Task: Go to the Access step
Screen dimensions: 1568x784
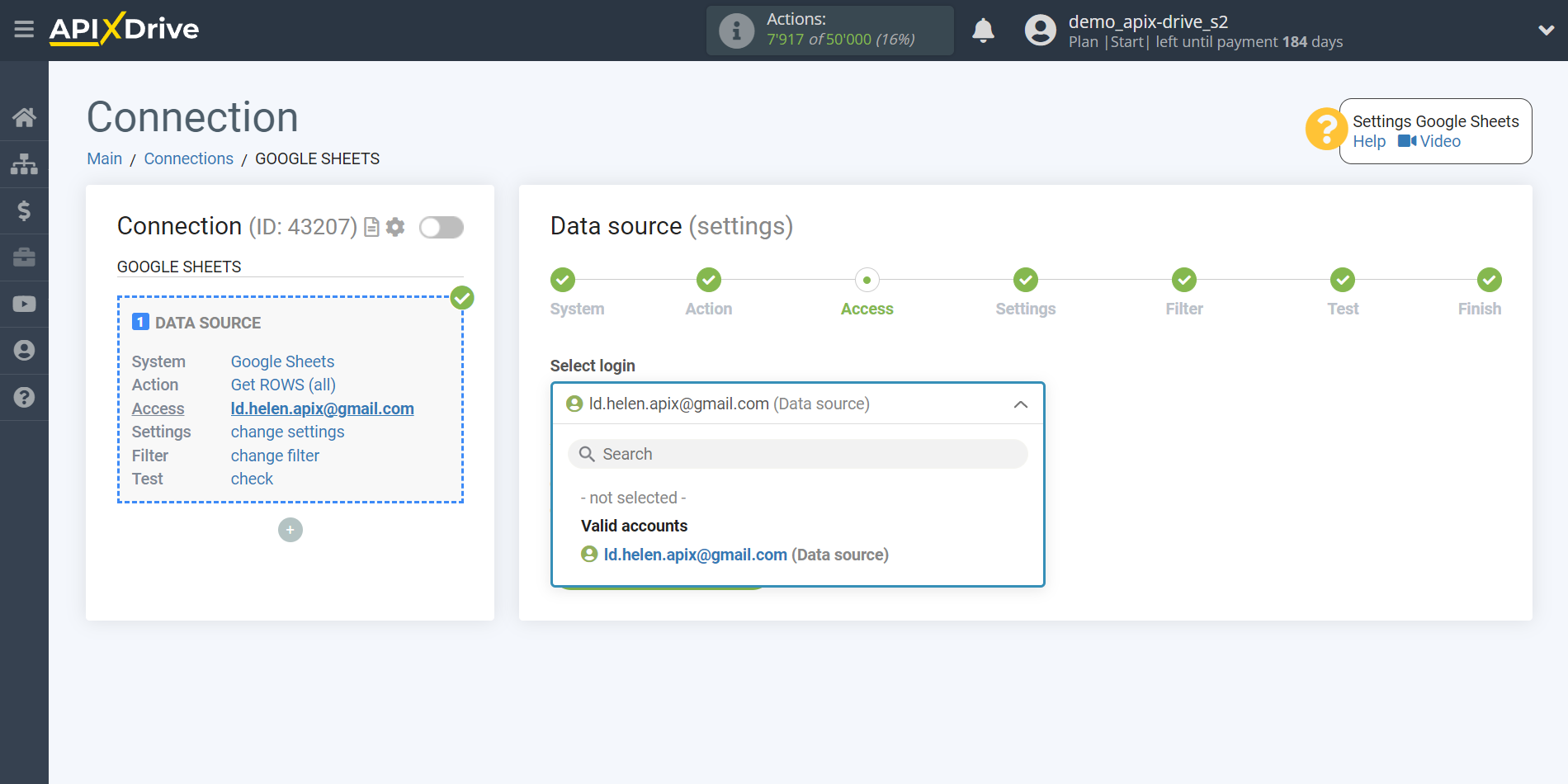Action: [x=867, y=280]
